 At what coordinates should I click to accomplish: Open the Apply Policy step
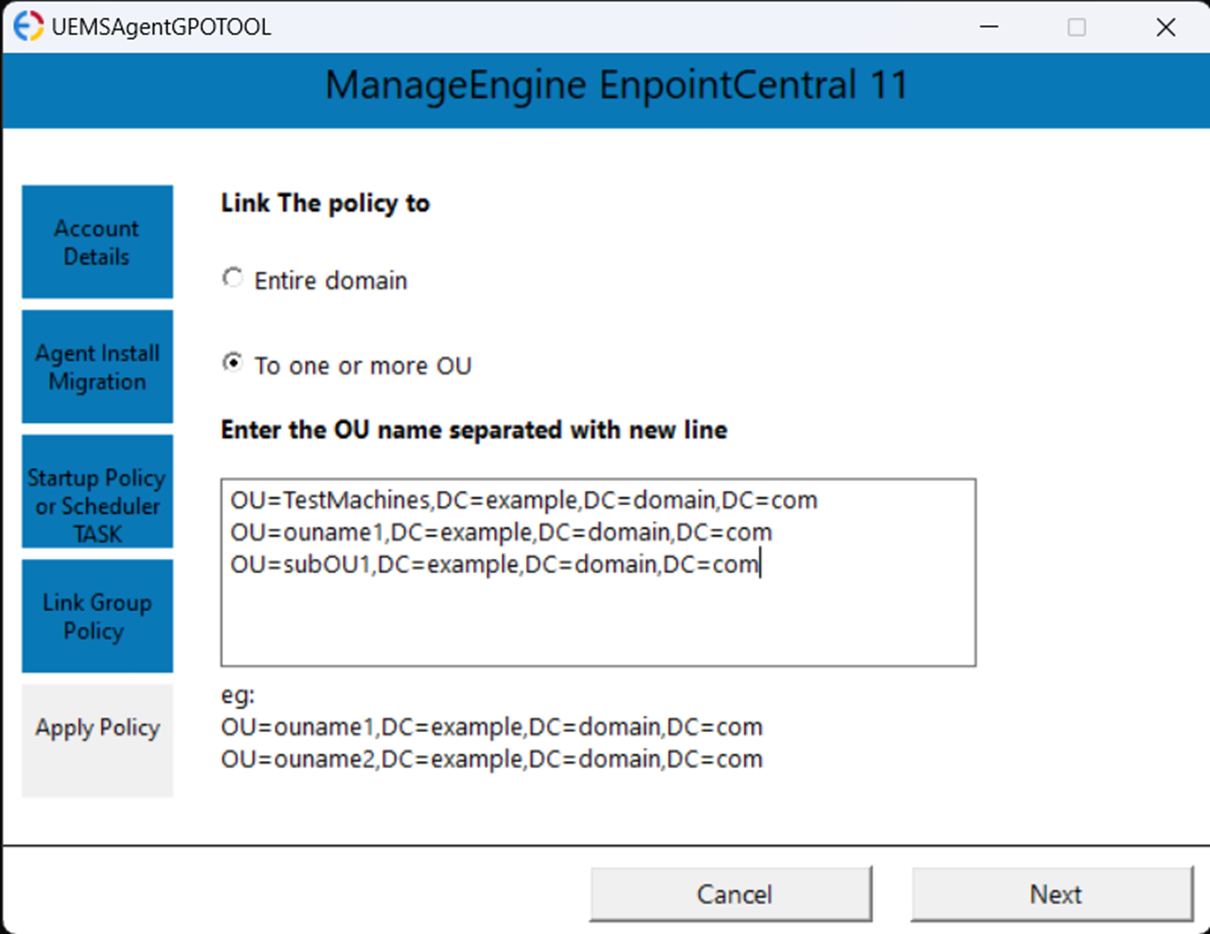click(97, 728)
